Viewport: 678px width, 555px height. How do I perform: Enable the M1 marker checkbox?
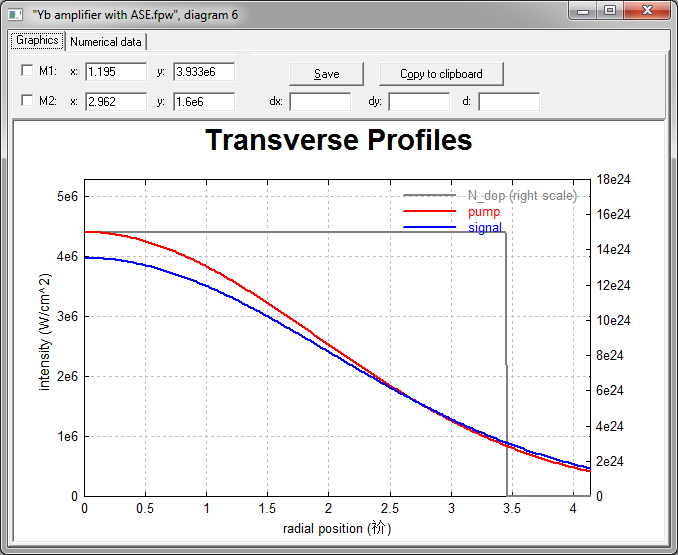point(27,70)
